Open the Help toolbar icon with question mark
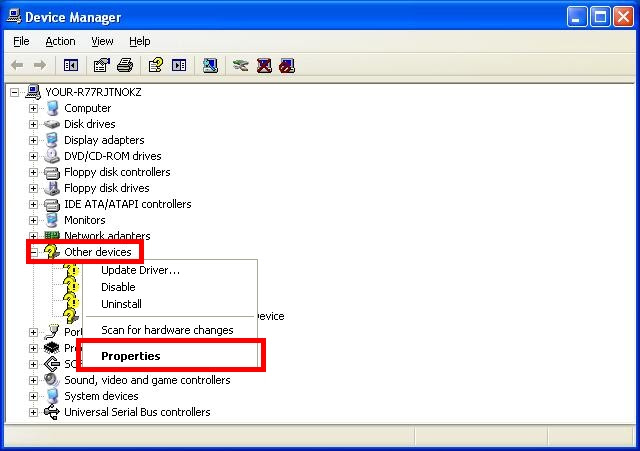Viewport: 640px width, 451px height. point(156,65)
